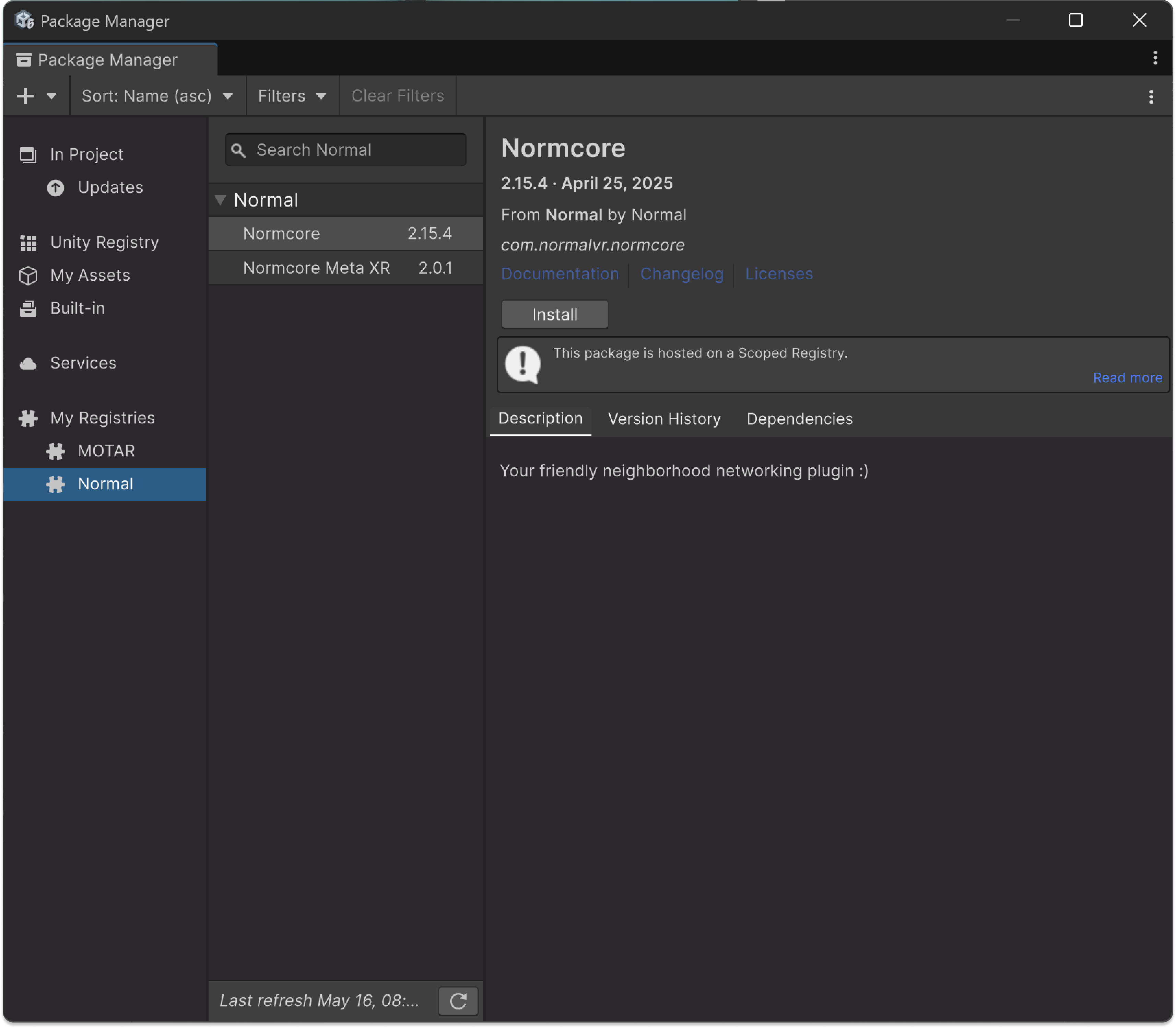Collapse the Normal package group
The width and height of the screenshot is (1176, 1028).
tap(220, 200)
